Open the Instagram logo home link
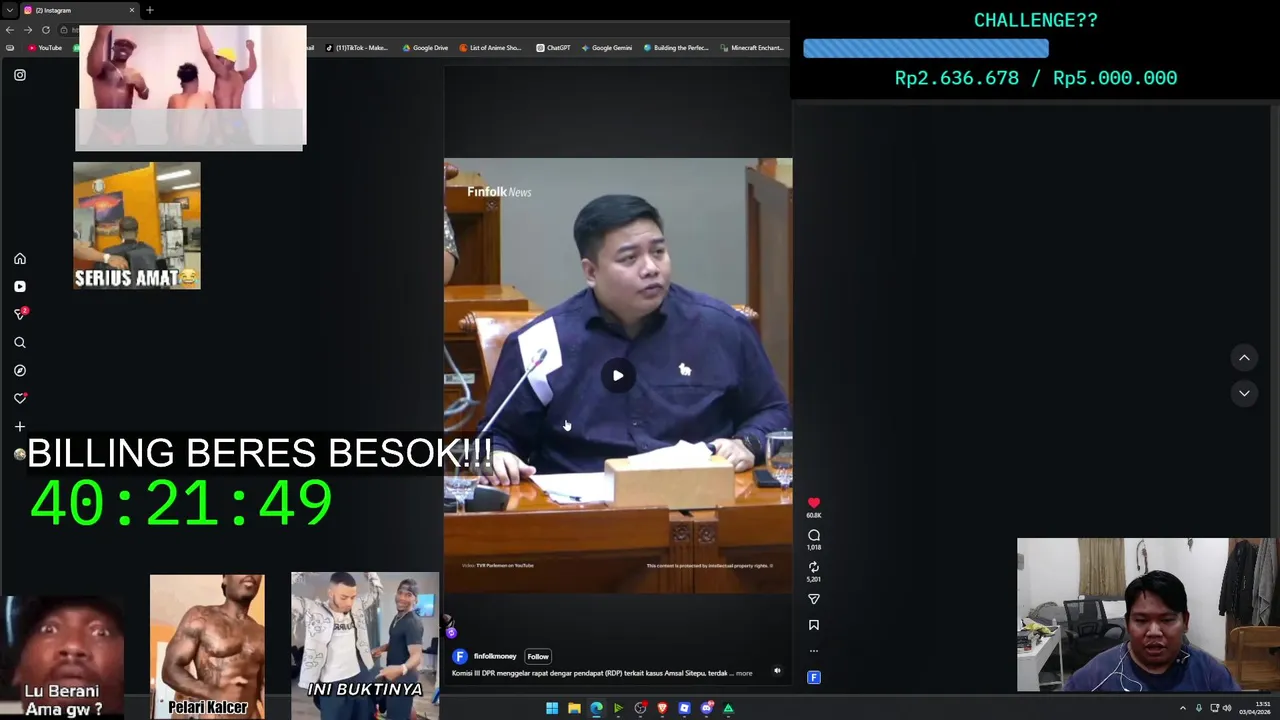1280x720 pixels. pyautogui.click(x=20, y=75)
